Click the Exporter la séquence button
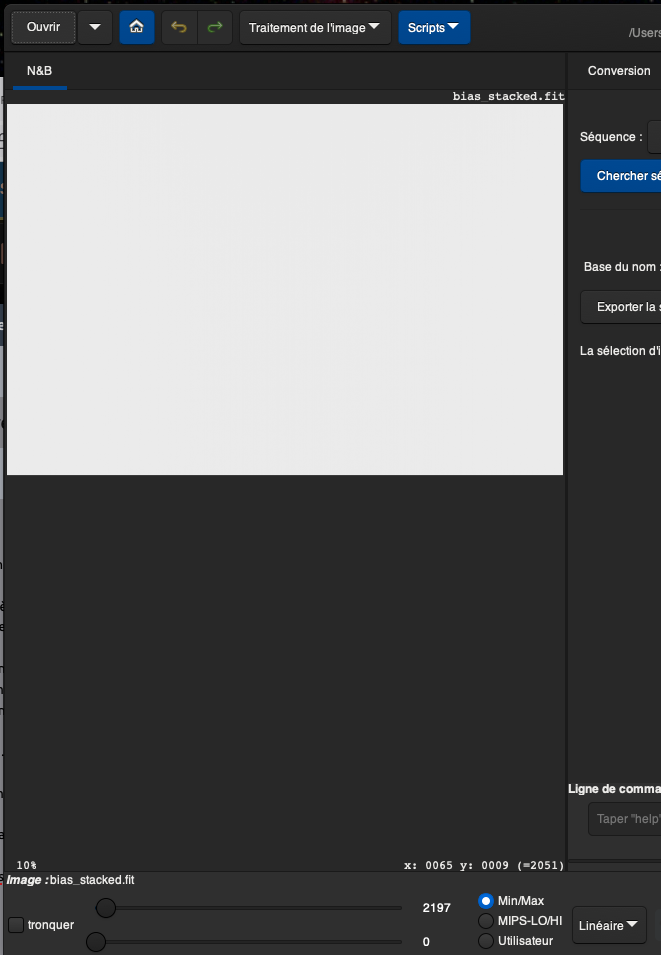661x955 pixels. (621, 307)
